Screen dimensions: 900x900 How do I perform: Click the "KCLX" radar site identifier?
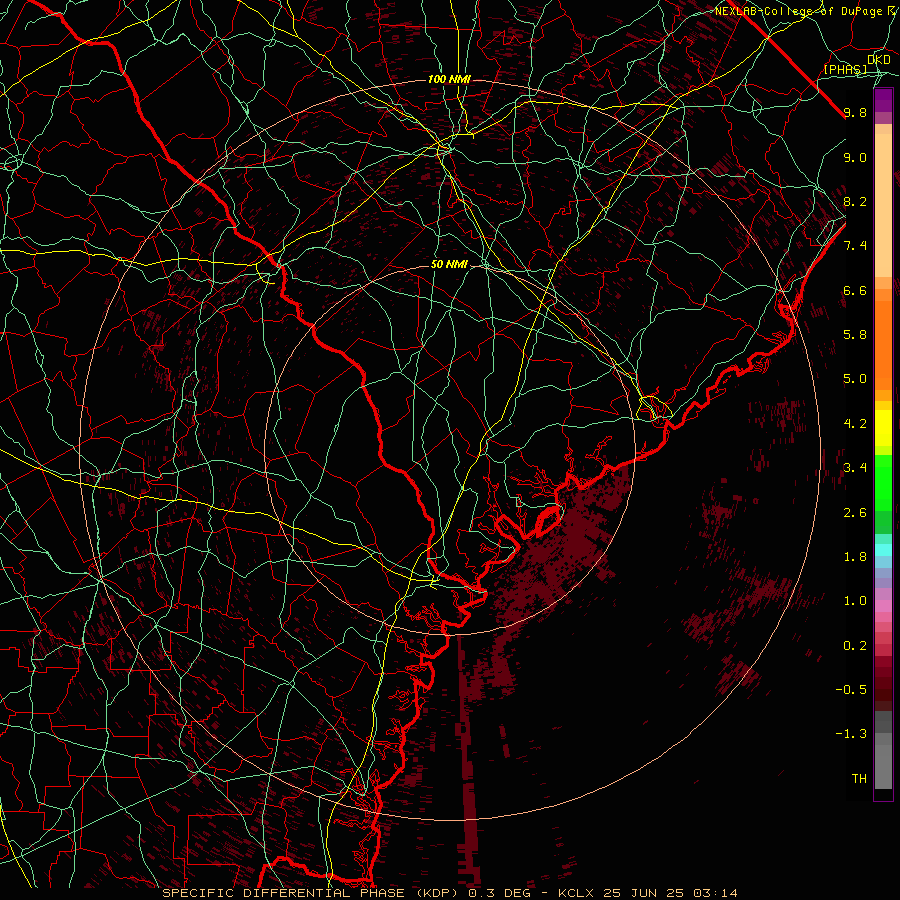coord(576,893)
